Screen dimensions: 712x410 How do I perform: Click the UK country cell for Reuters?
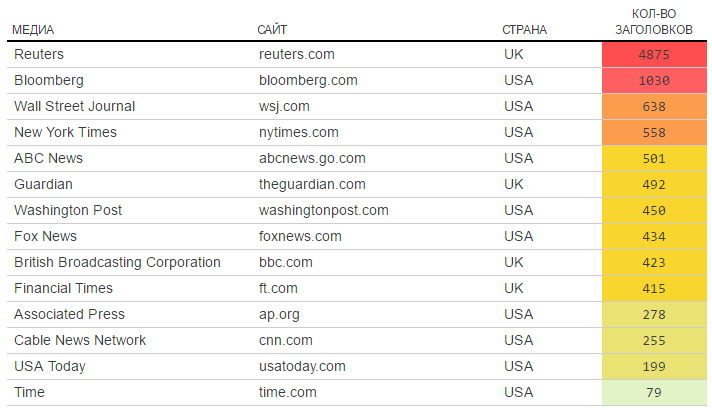(x=514, y=54)
